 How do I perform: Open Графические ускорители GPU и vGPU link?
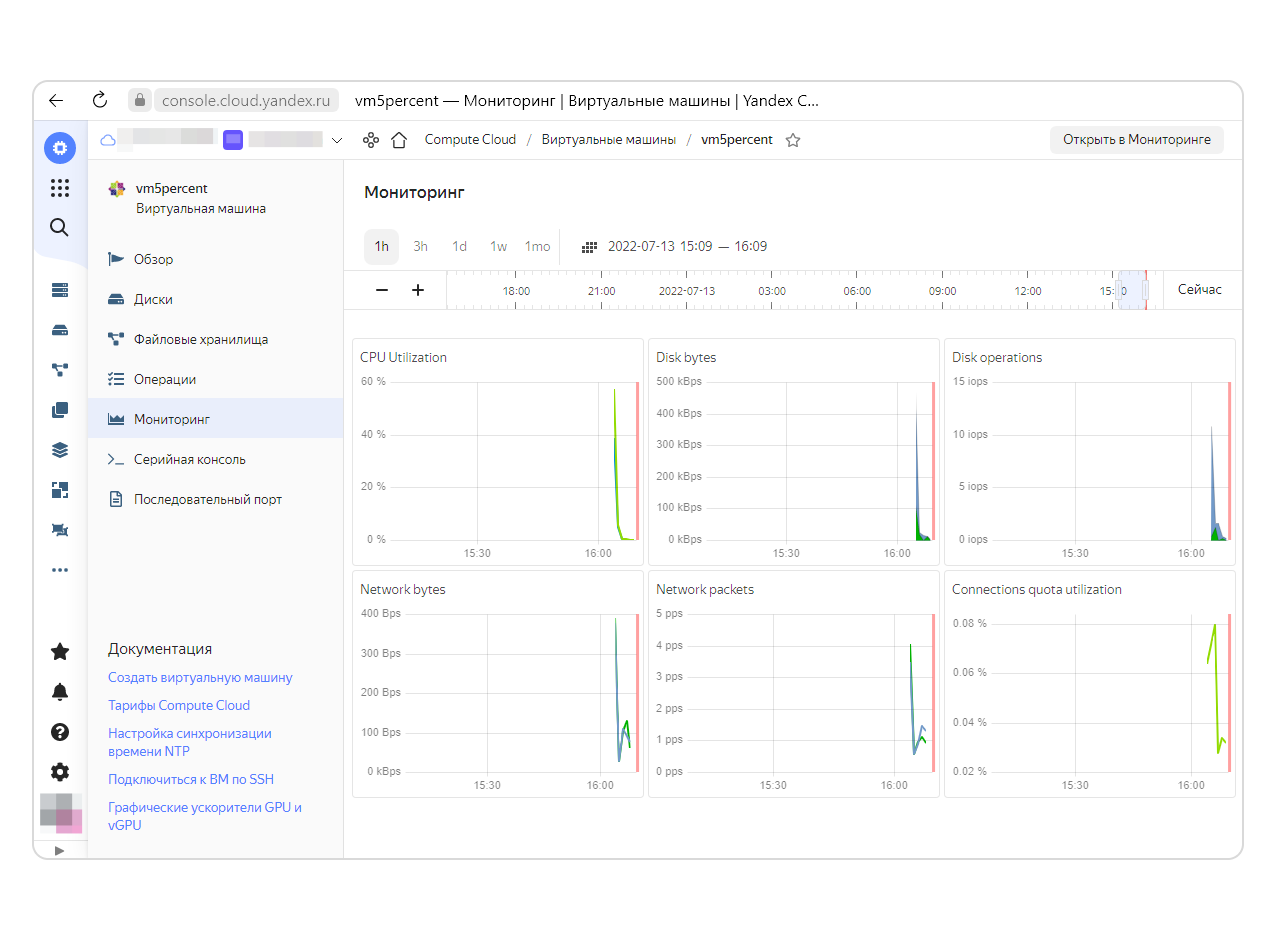click(x=205, y=816)
